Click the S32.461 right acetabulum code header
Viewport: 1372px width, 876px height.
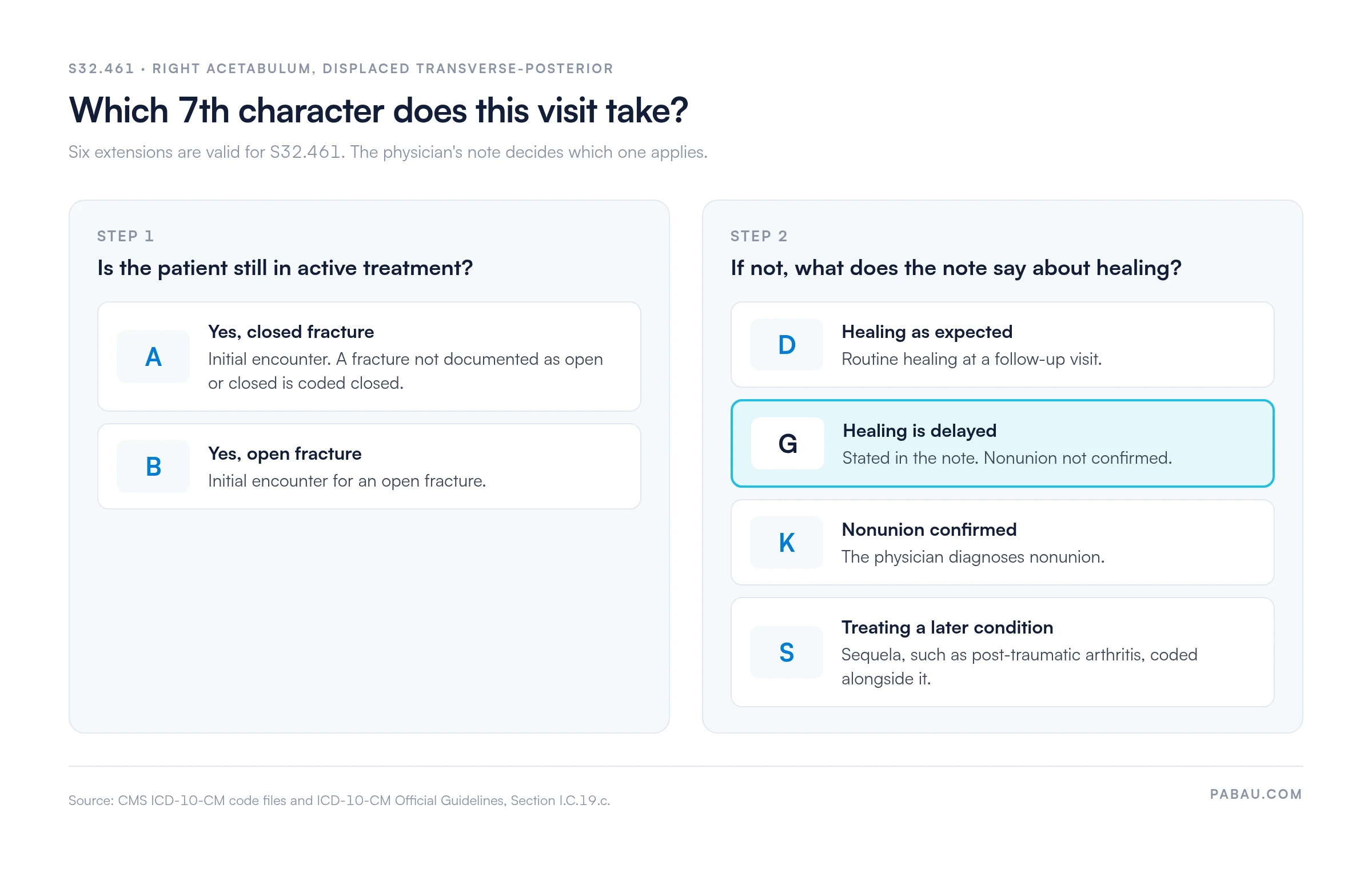point(341,69)
